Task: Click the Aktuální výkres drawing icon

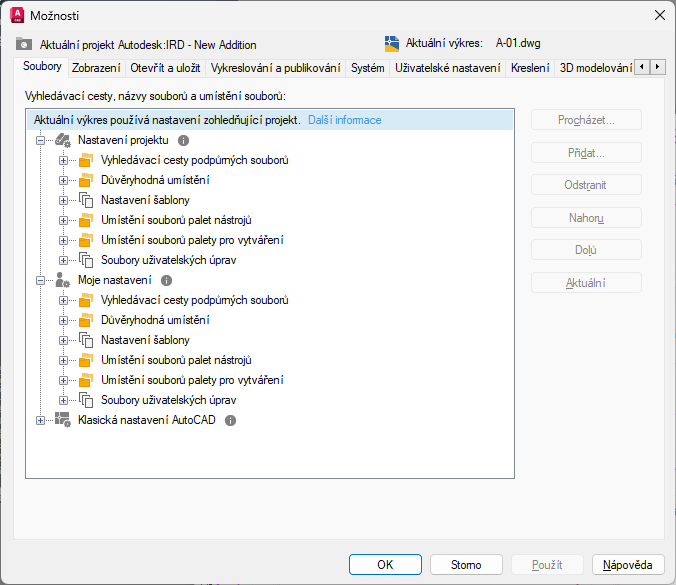Action: 392,44
